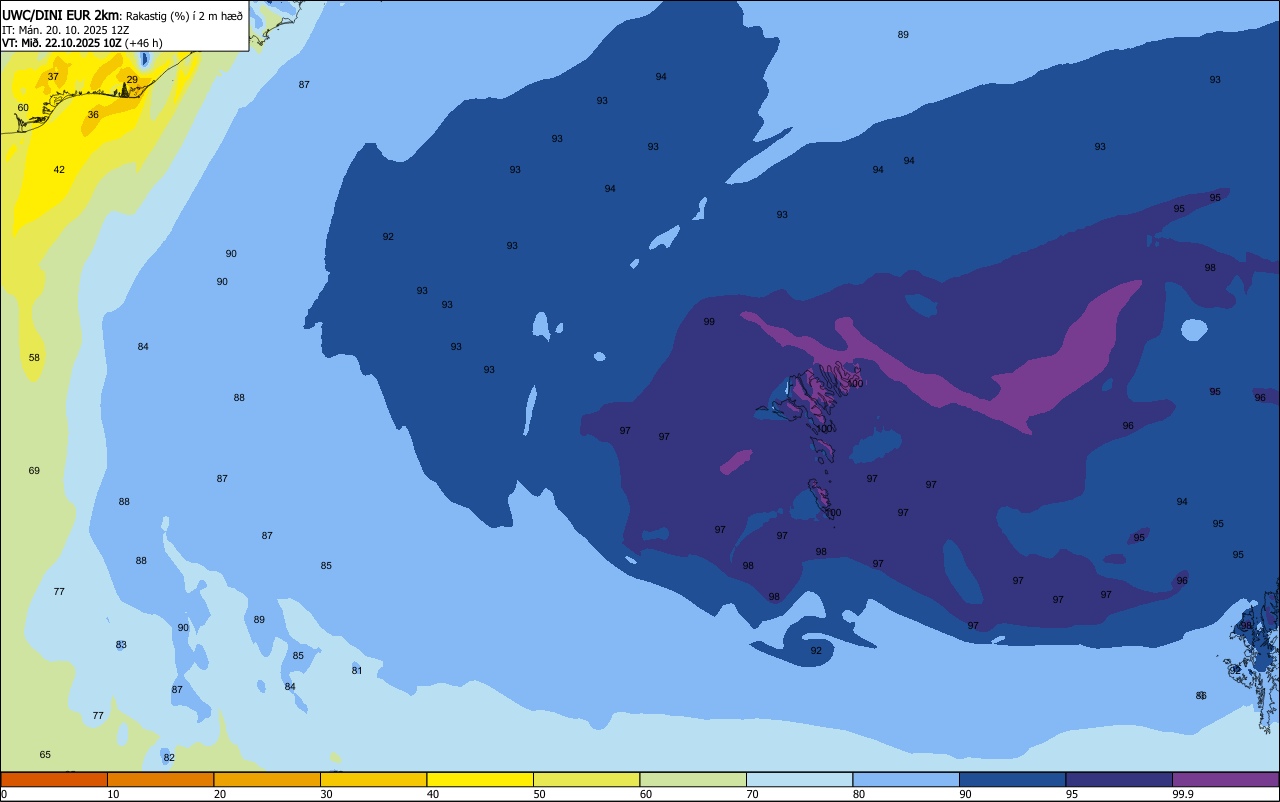
Task: Click the '10' legend tick label
Action: tap(113, 794)
